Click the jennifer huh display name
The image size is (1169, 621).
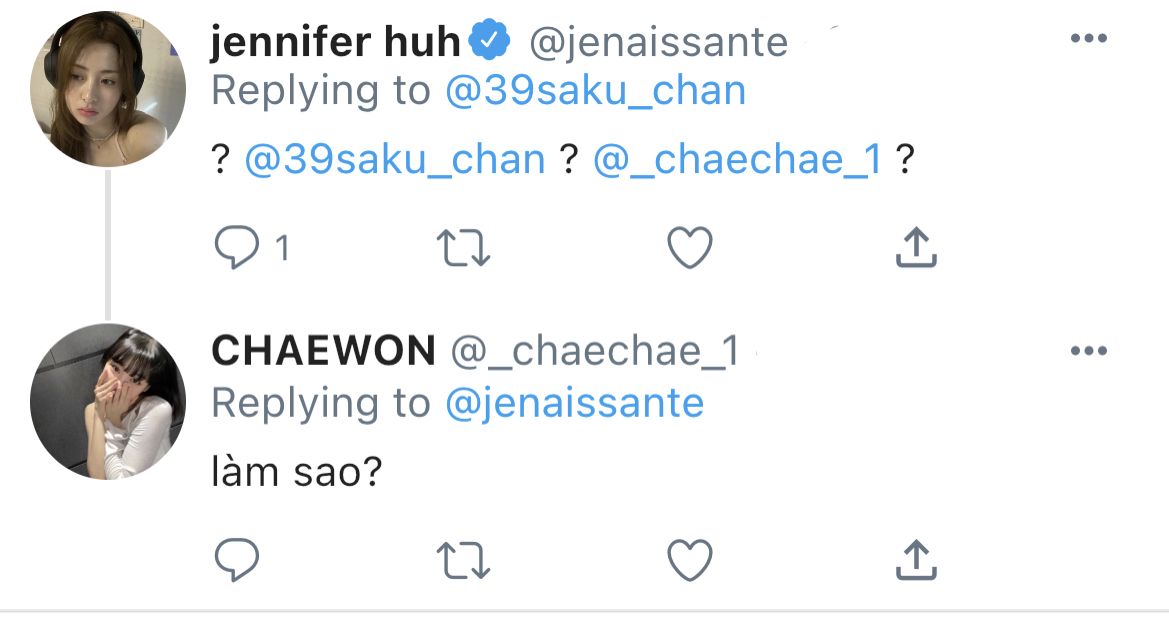coord(336,42)
